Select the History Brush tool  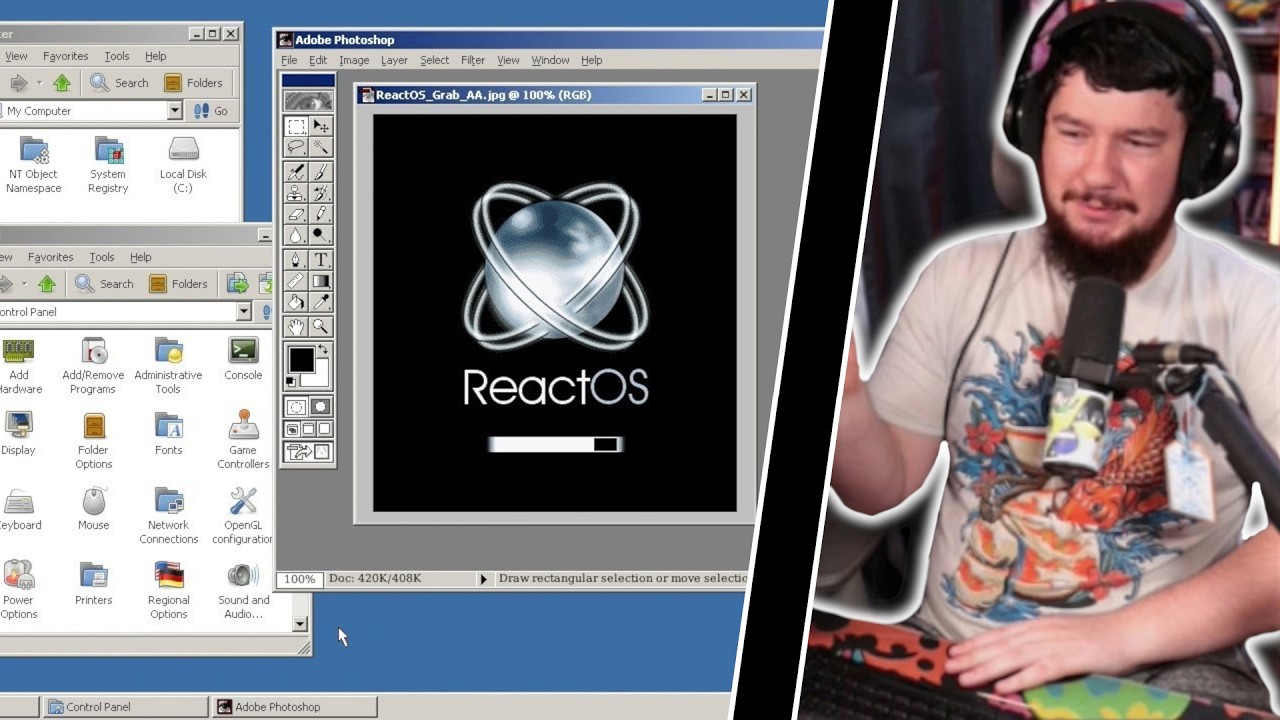[320, 192]
